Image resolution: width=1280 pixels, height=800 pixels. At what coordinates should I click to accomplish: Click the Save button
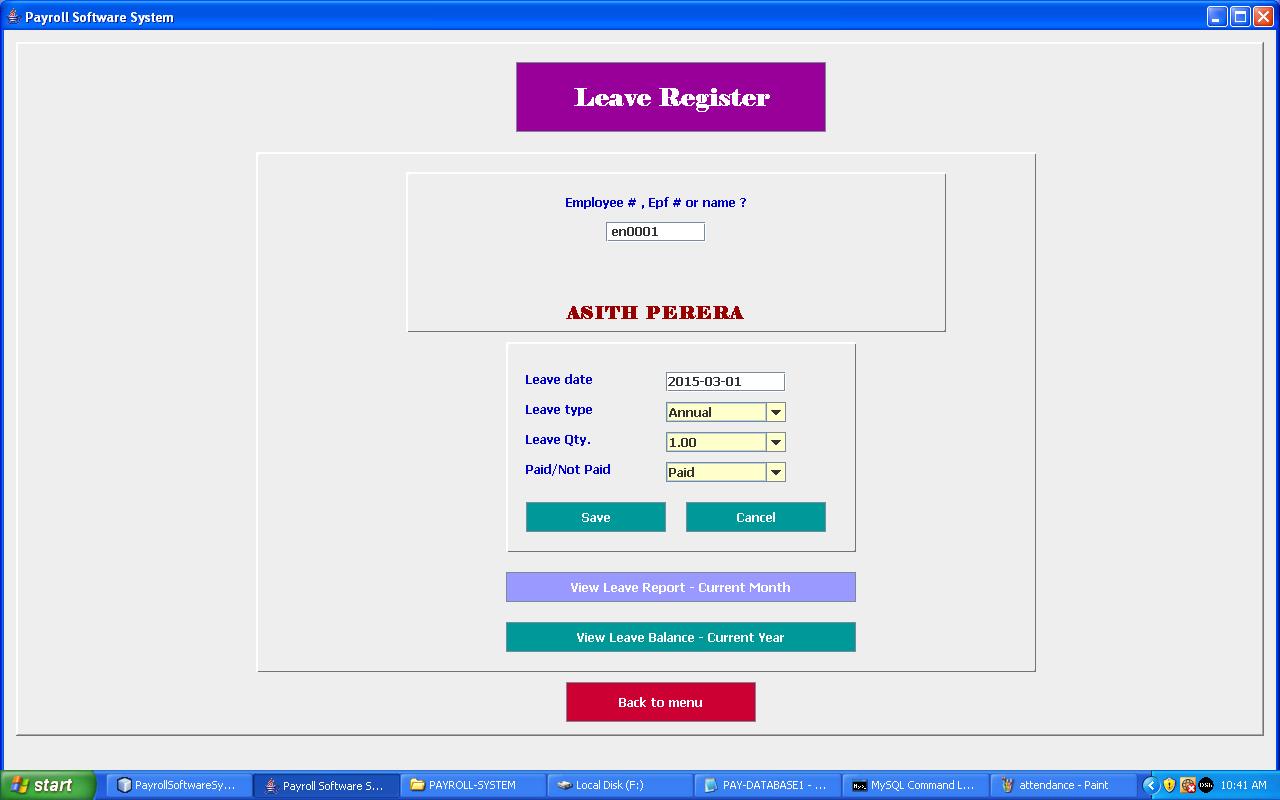(595, 517)
